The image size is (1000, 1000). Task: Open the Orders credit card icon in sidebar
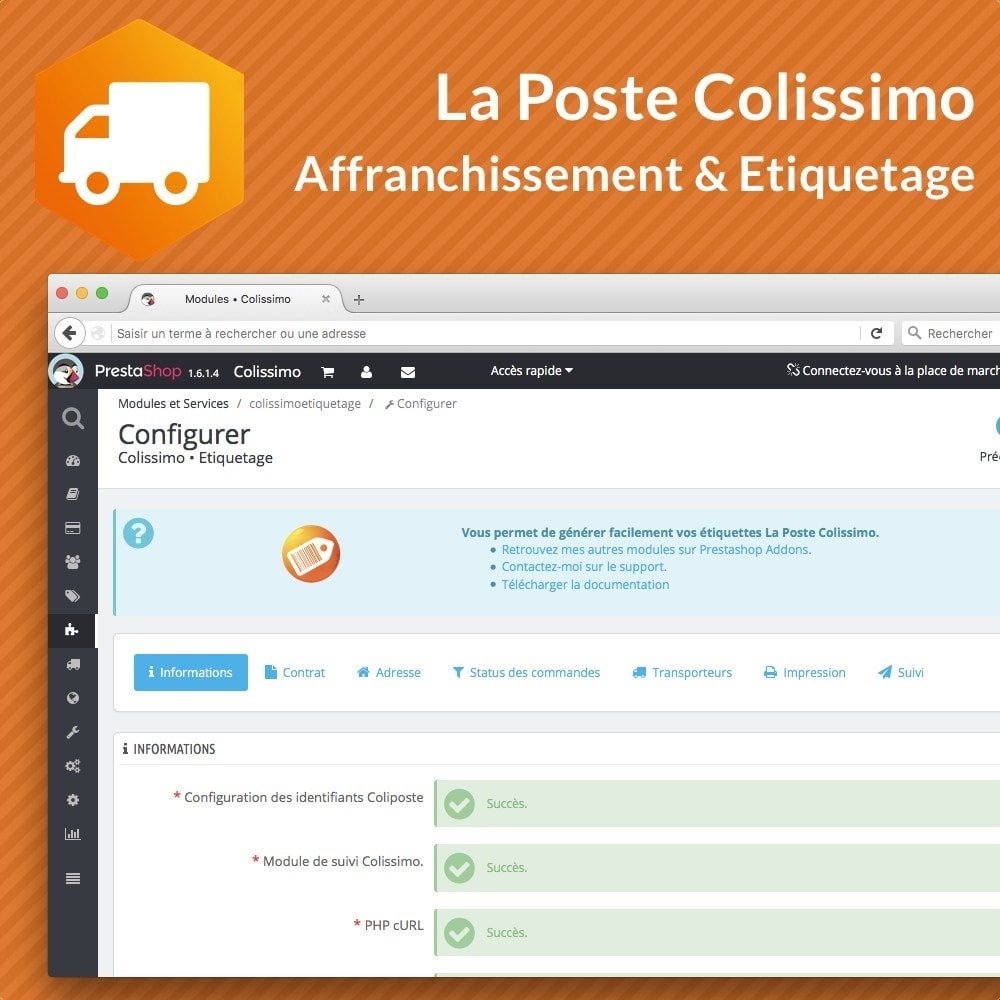click(73, 528)
